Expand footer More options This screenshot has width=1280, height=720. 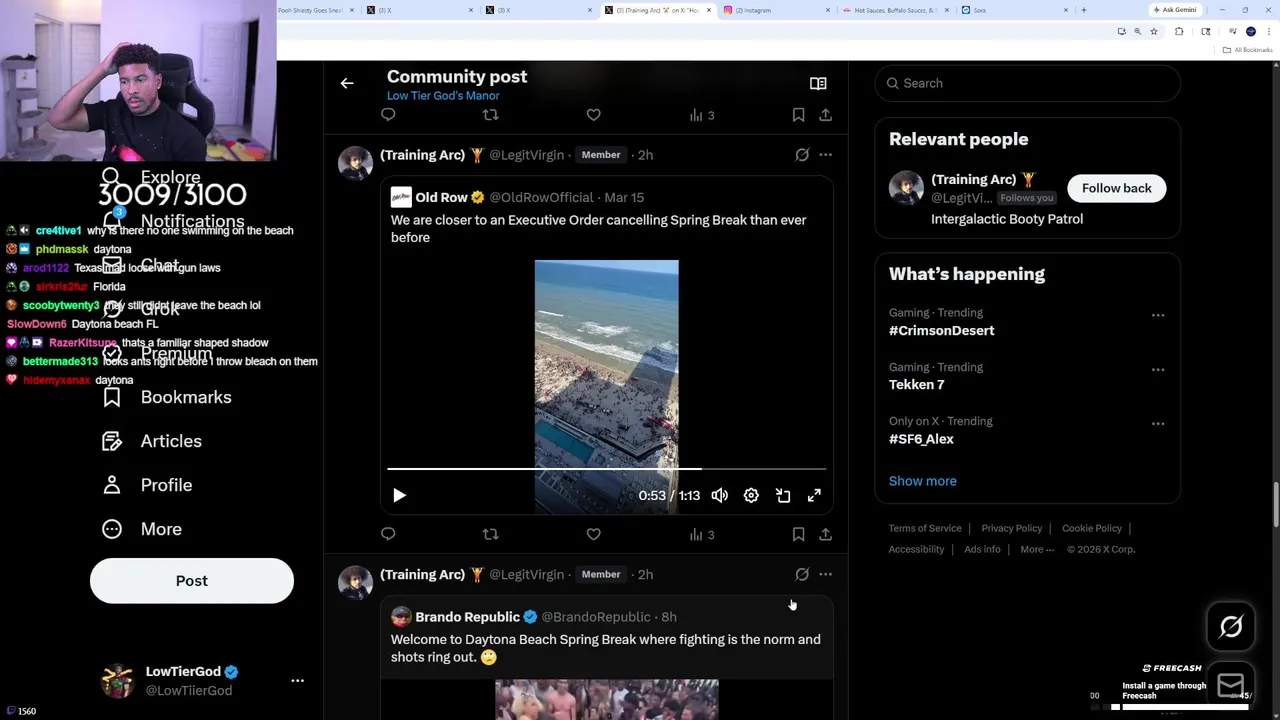coord(1036,549)
